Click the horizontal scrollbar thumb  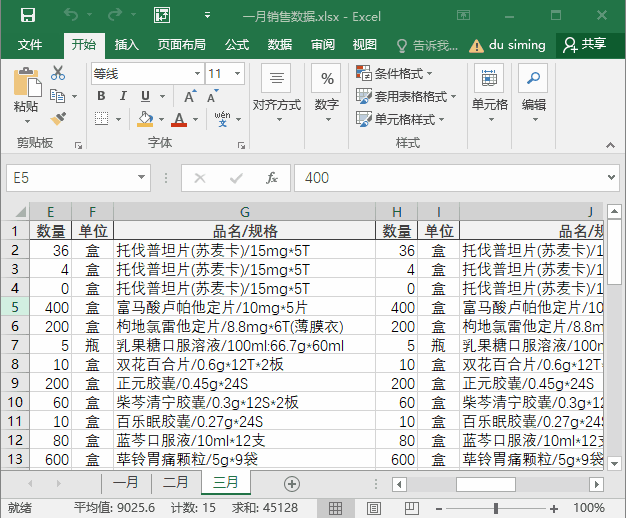485,484
